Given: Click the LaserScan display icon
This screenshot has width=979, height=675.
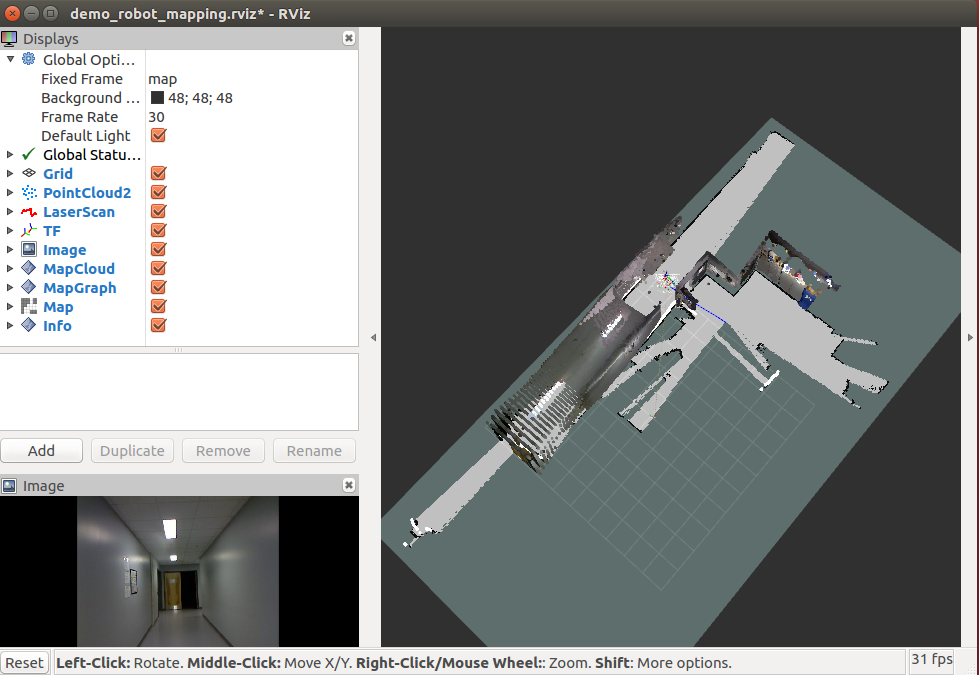Looking at the screenshot, I should pos(29,212).
